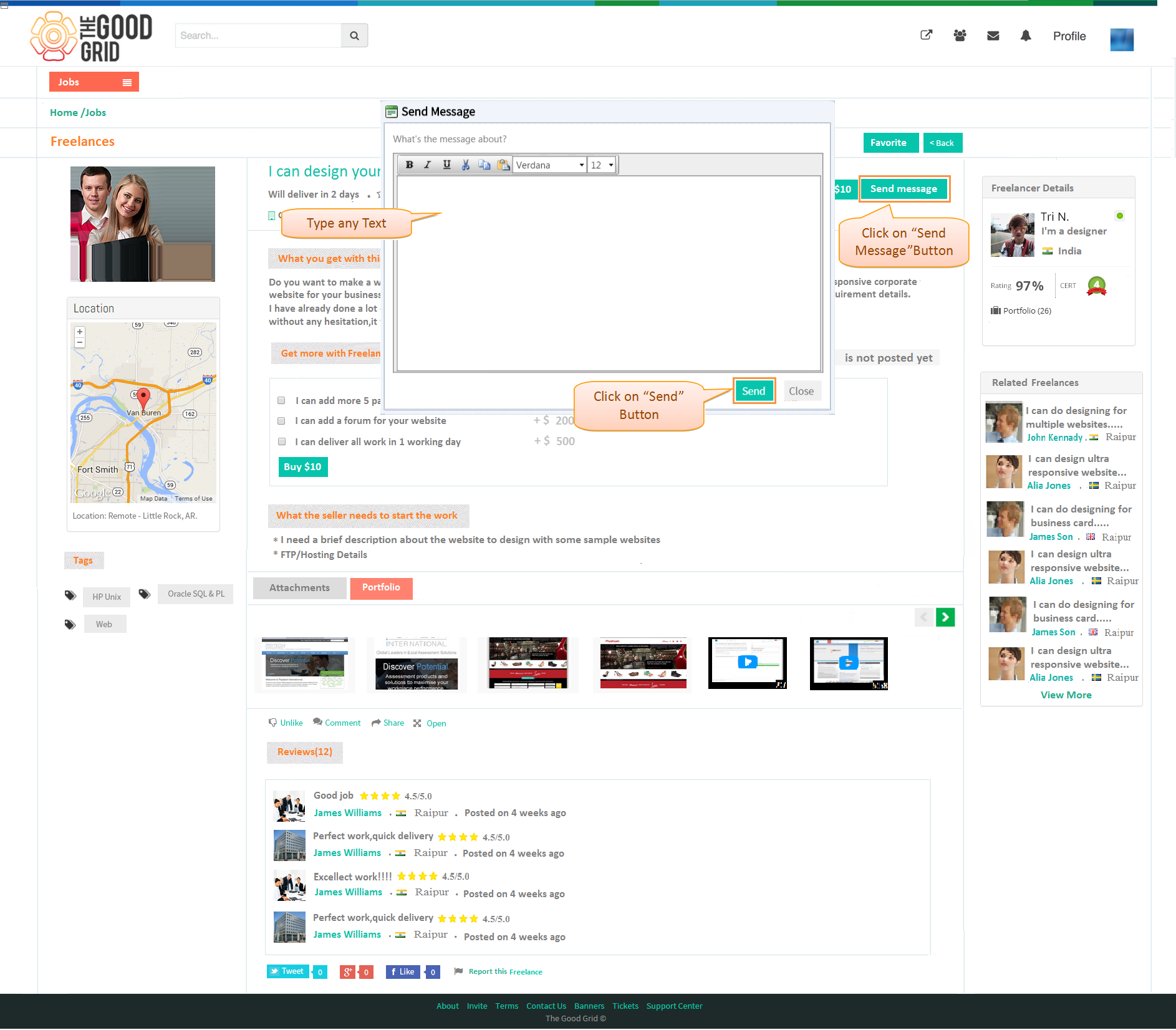The width and height of the screenshot is (1176, 1030).
Task: Apply Italic formatting in the message editor
Action: click(x=428, y=165)
